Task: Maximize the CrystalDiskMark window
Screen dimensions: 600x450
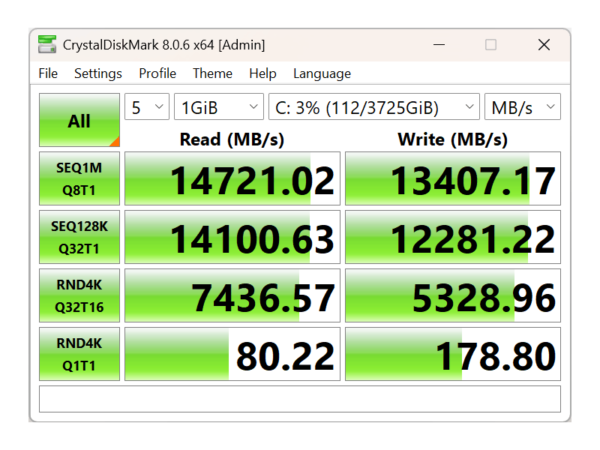Action: 490,44
